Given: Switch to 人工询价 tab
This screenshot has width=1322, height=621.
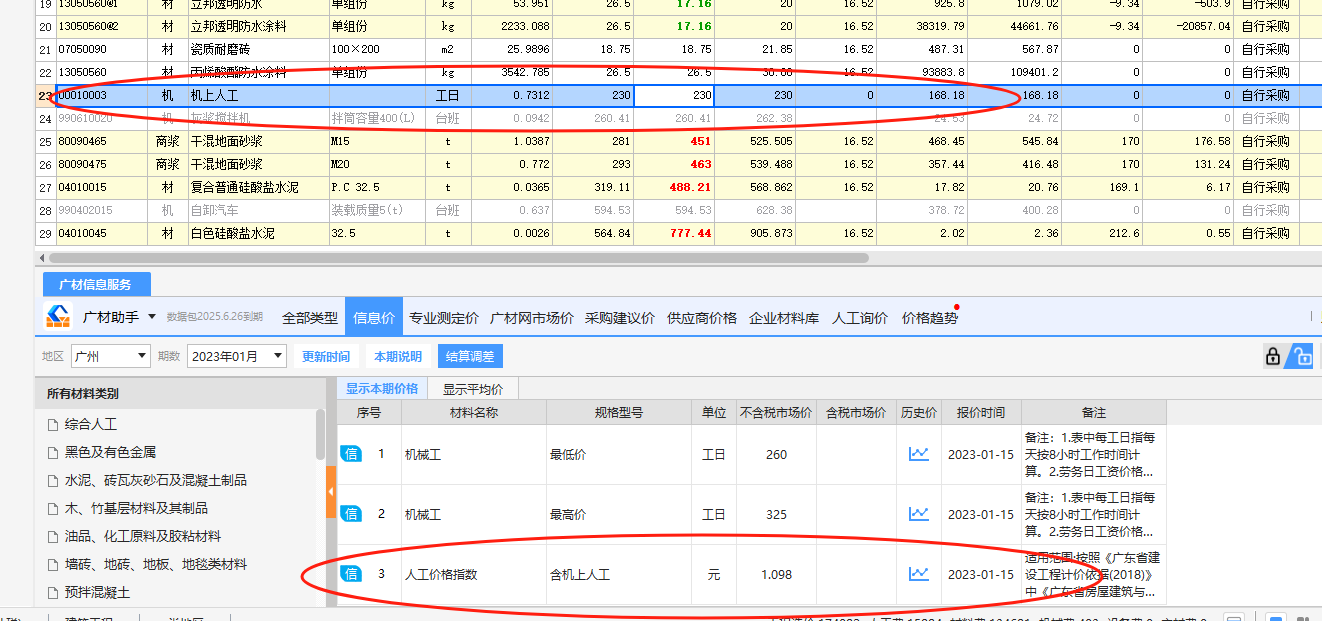Looking at the screenshot, I should pyautogui.click(x=860, y=318).
